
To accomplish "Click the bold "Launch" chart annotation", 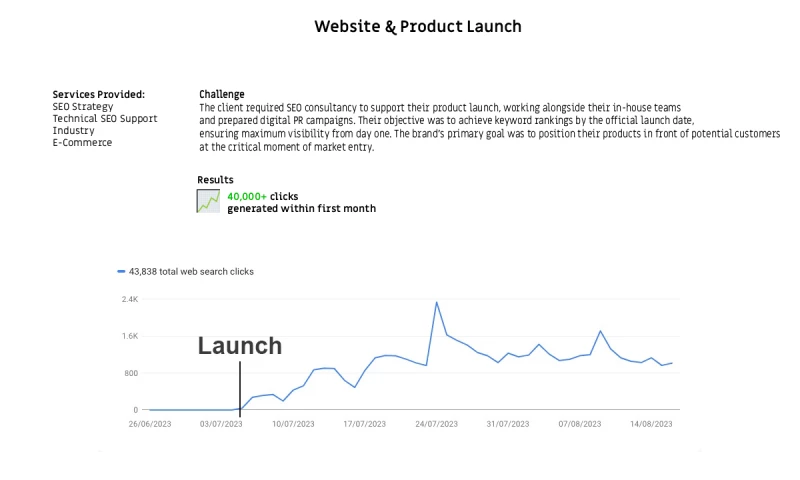I will [240, 346].
